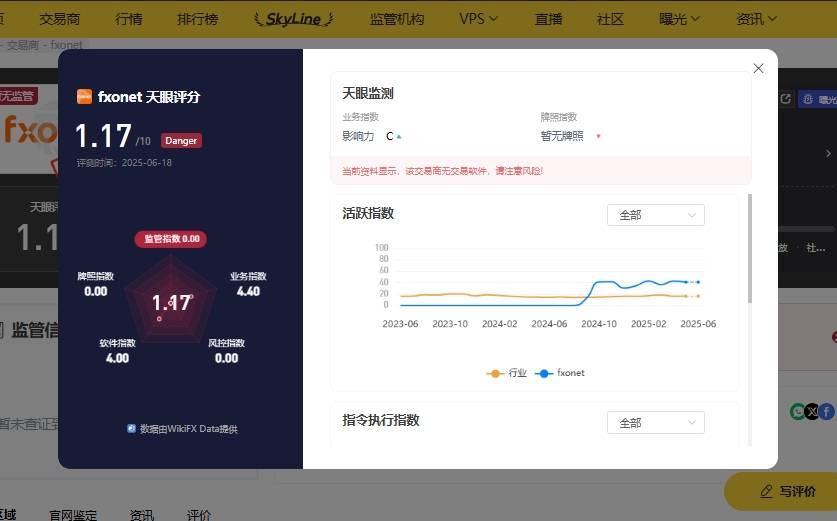Click the blue 曝光 button at right edge
The width and height of the screenshot is (837, 521).
point(818,99)
